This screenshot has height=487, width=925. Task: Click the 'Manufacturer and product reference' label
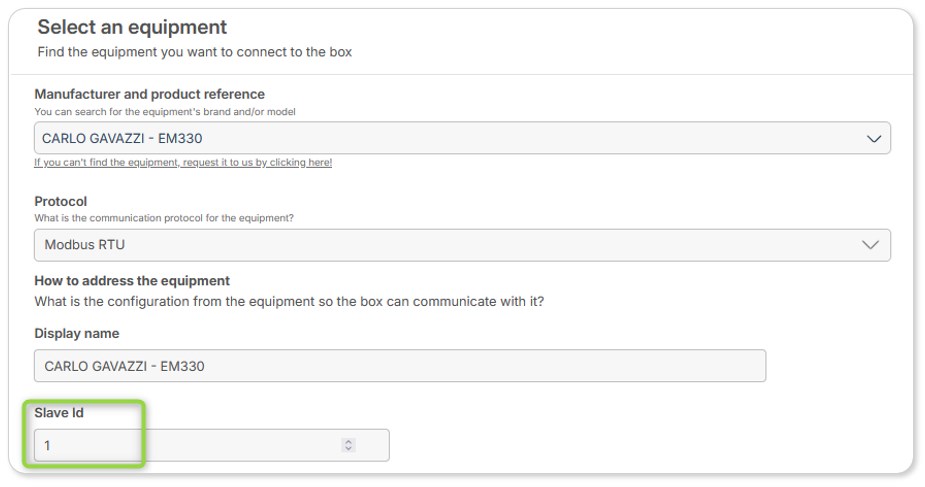[x=149, y=94]
